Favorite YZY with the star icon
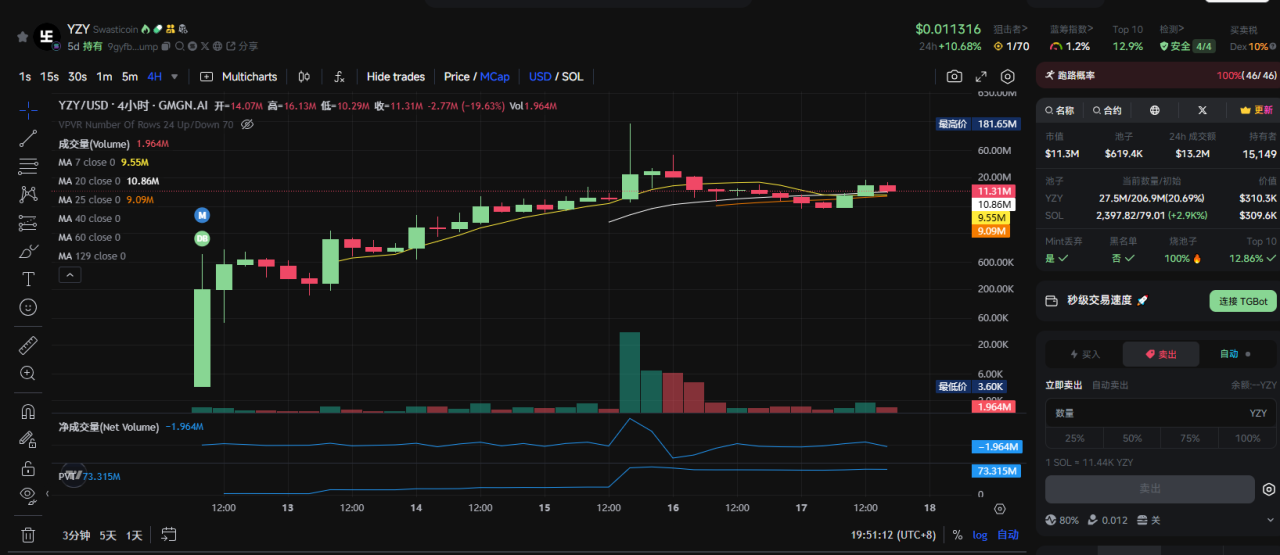The image size is (1280, 555). tap(22, 37)
